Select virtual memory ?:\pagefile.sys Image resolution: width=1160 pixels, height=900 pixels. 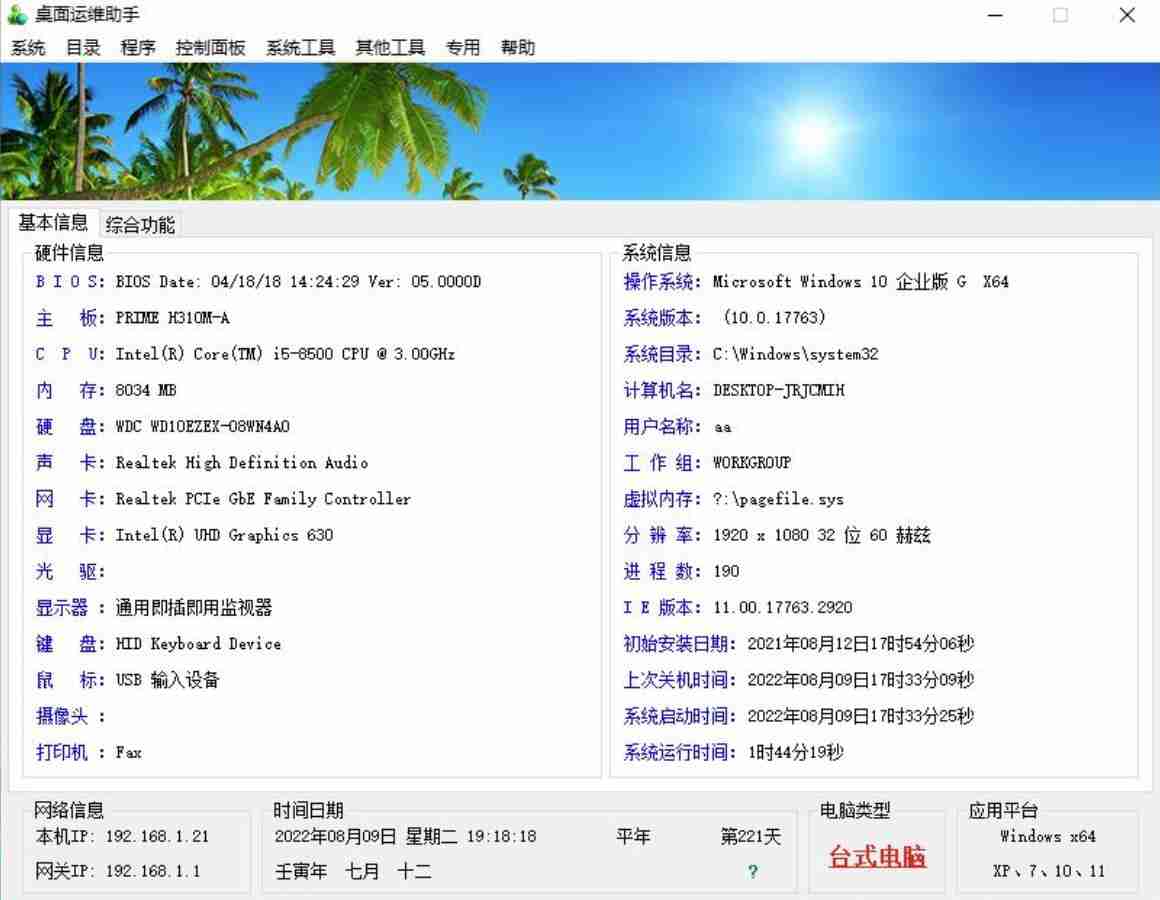click(778, 499)
